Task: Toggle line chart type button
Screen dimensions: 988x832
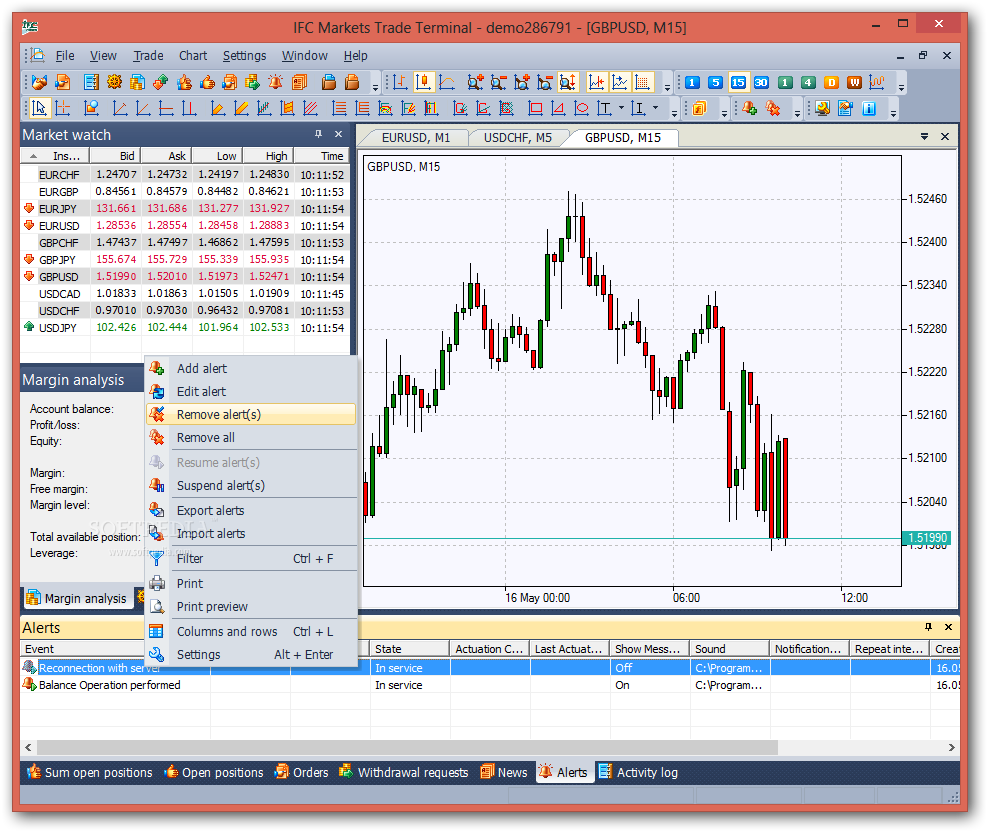Action: pyautogui.click(x=447, y=83)
